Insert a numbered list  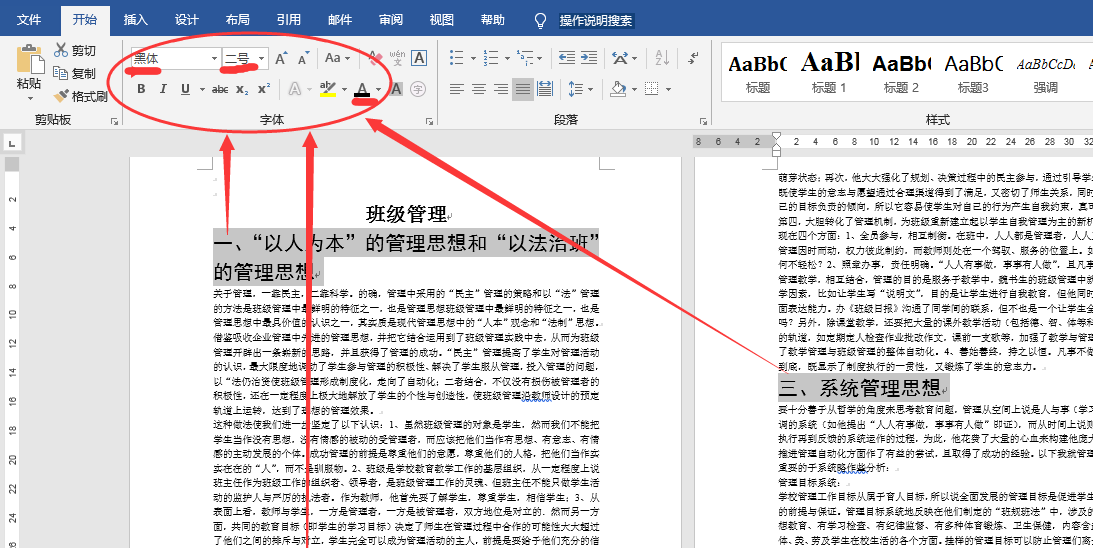[491, 58]
